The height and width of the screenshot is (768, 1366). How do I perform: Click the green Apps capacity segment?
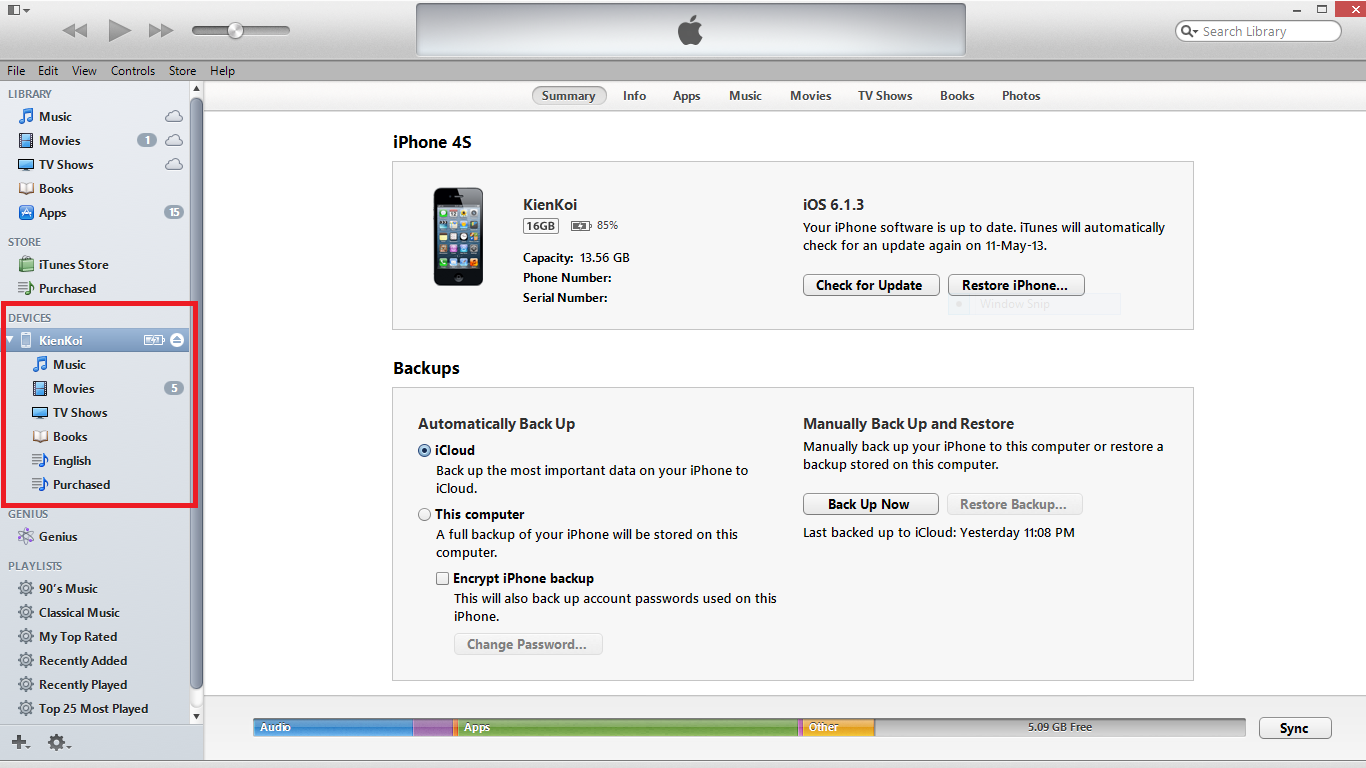628,727
